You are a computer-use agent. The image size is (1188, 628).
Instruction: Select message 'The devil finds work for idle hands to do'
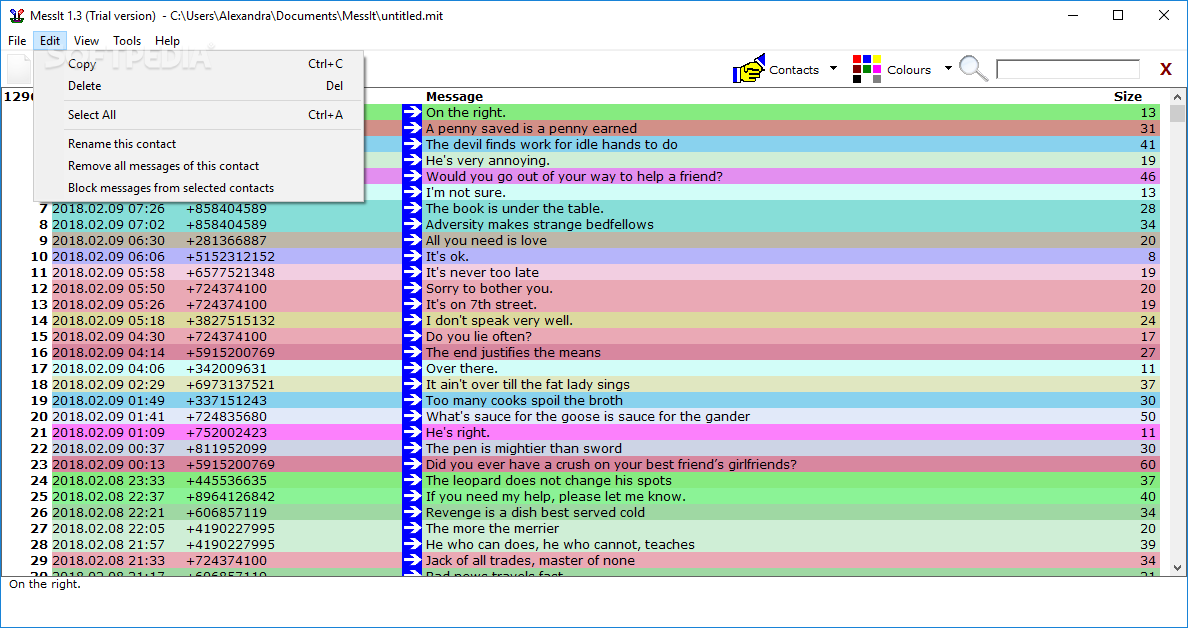552,145
